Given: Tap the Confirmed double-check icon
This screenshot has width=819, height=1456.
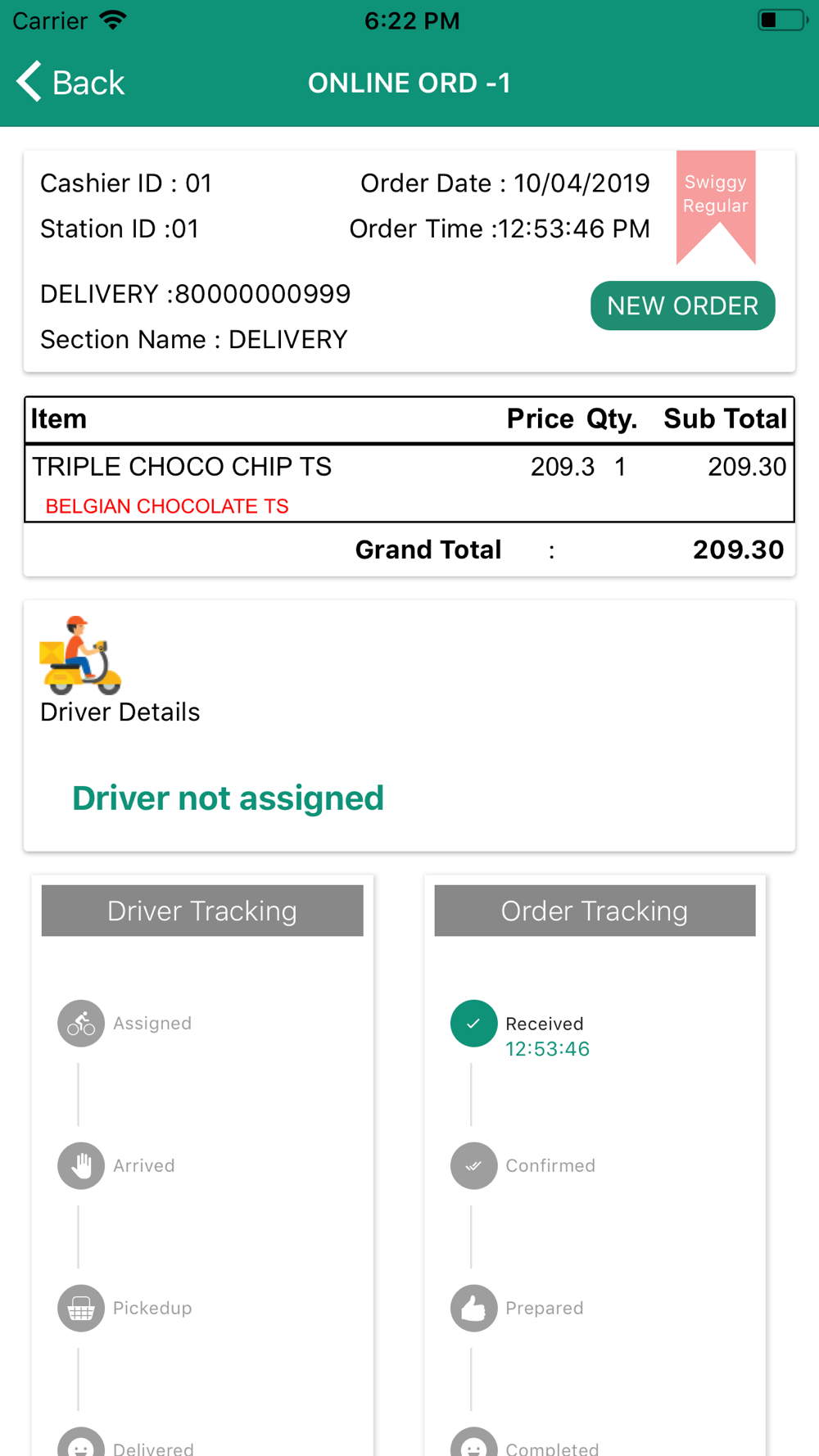Looking at the screenshot, I should click(x=473, y=1165).
